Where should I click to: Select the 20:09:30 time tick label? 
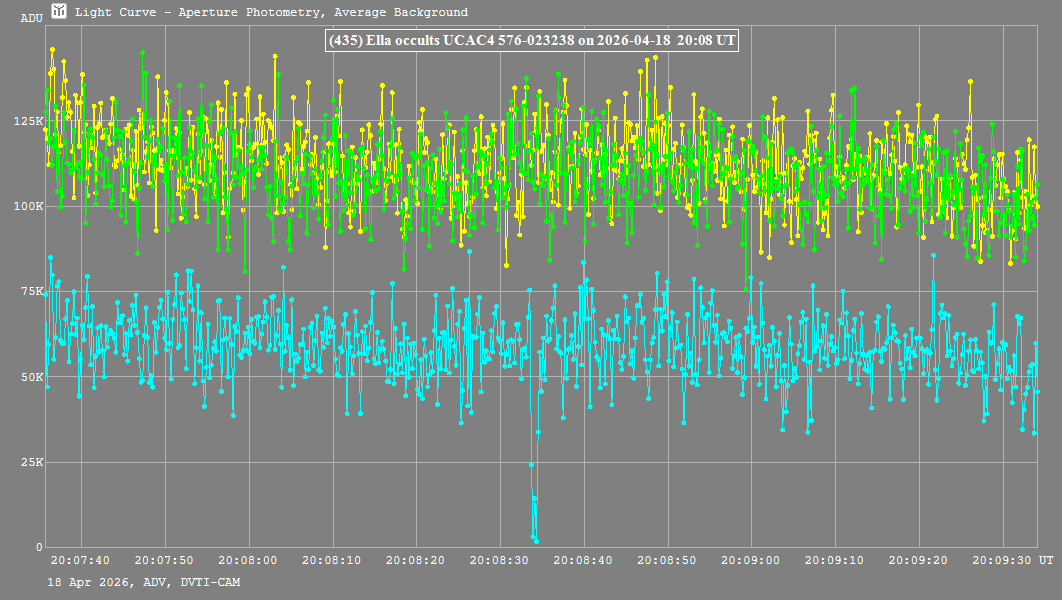[1001, 561]
